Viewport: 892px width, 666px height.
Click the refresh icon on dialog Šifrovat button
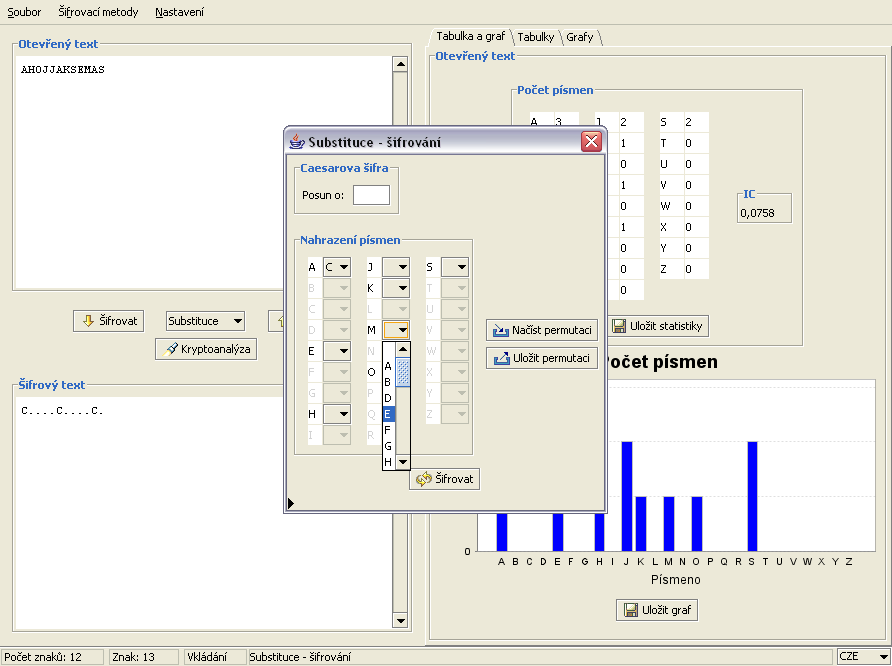pyautogui.click(x=424, y=479)
